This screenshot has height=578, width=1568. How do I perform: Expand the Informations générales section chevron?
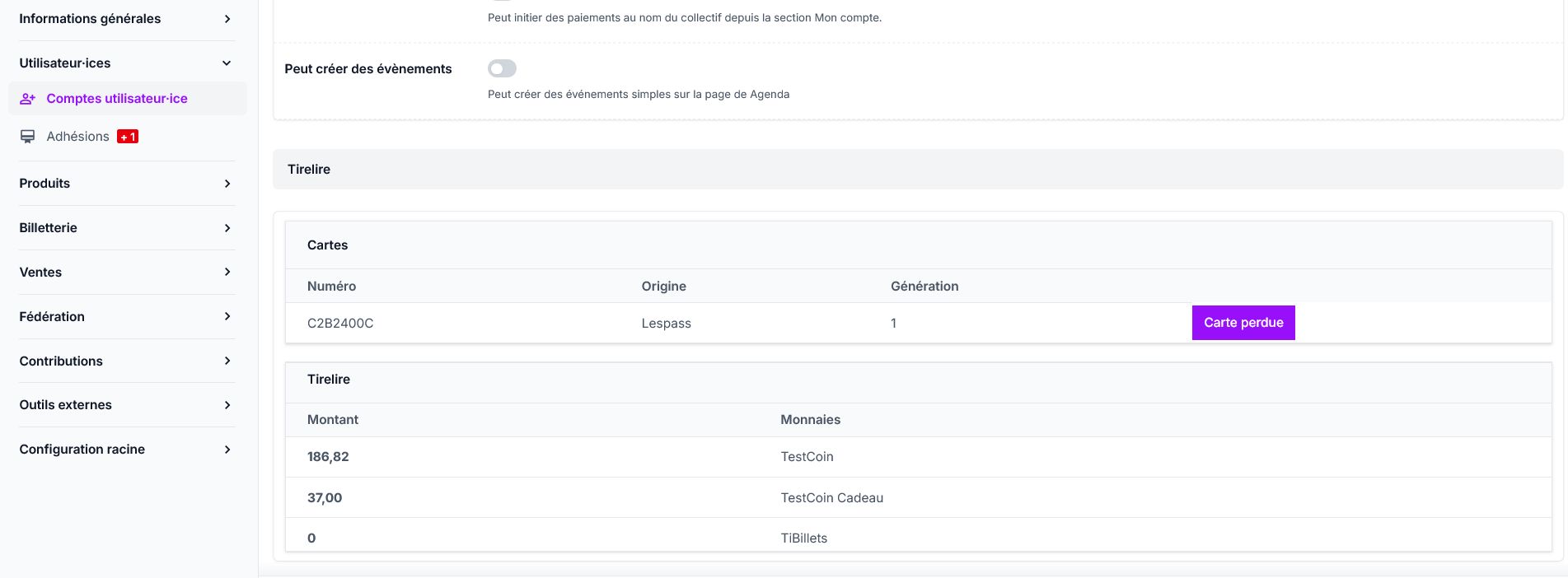227,19
